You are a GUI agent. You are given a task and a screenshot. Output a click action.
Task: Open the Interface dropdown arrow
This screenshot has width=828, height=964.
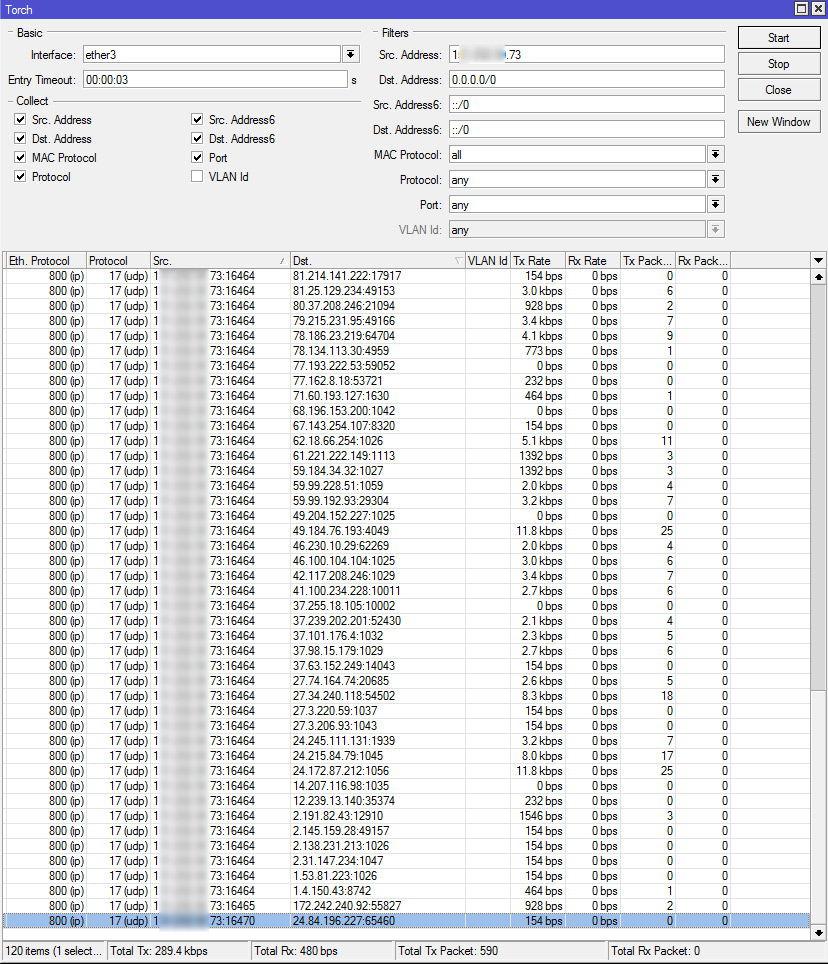[x=350, y=54]
